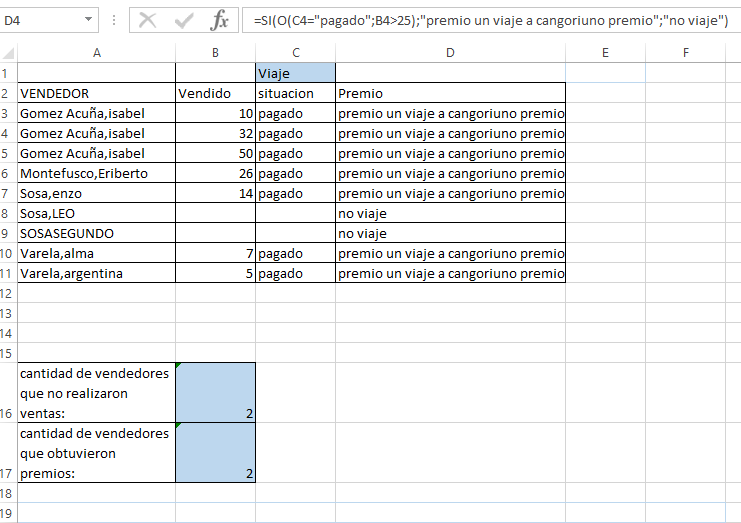The height and width of the screenshot is (523, 741).
Task: Click the Insert Function fx icon
Action: 218,19
